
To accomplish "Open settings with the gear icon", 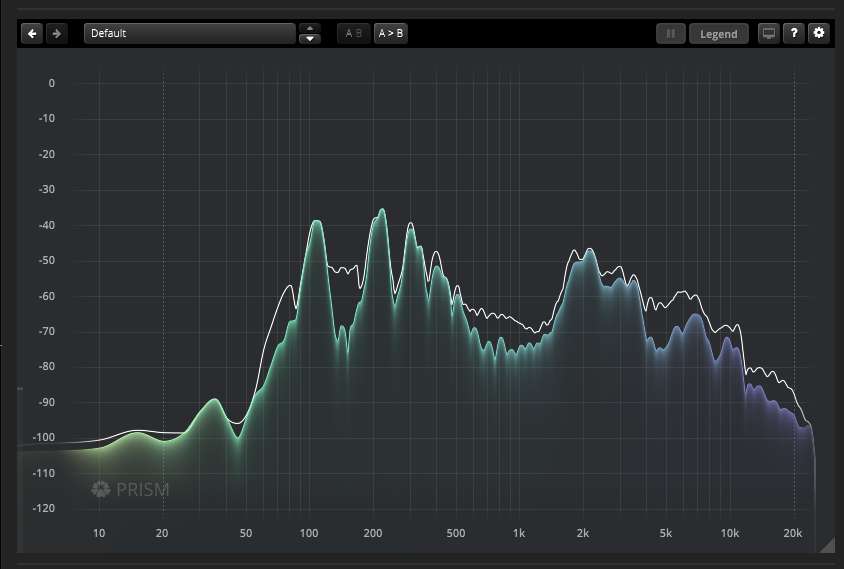I will click(819, 34).
